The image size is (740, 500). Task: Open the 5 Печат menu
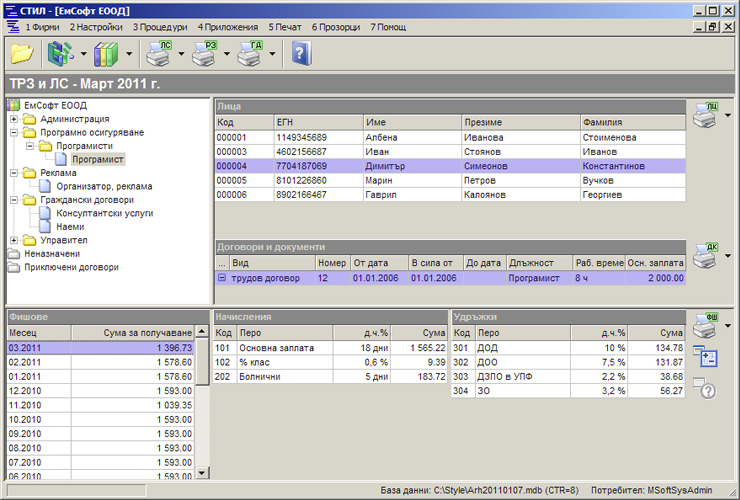[285, 27]
